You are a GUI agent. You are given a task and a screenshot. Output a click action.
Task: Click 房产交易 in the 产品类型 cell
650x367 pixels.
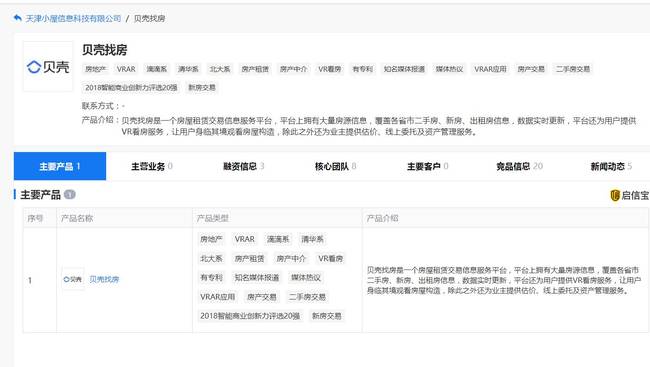pos(261,297)
